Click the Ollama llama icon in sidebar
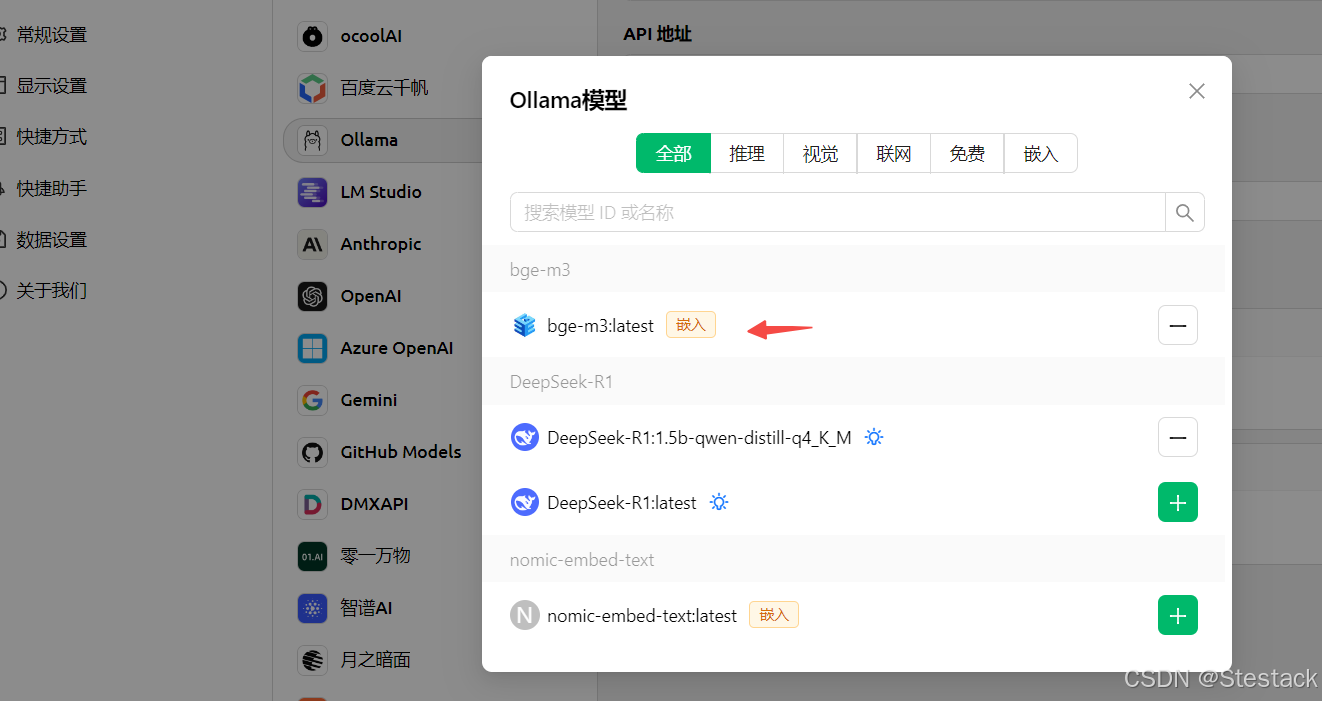The image size is (1322, 701). (312, 140)
